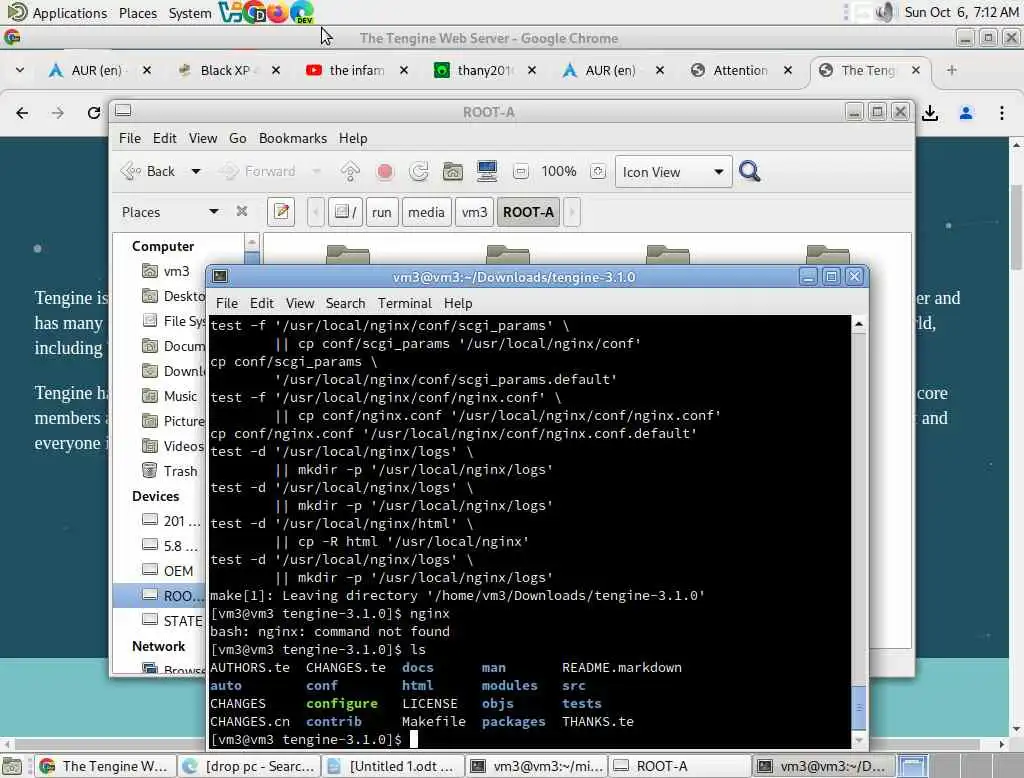Zoom in with the plus icon
This screenshot has width=1024, height=778.
(598, 172)
